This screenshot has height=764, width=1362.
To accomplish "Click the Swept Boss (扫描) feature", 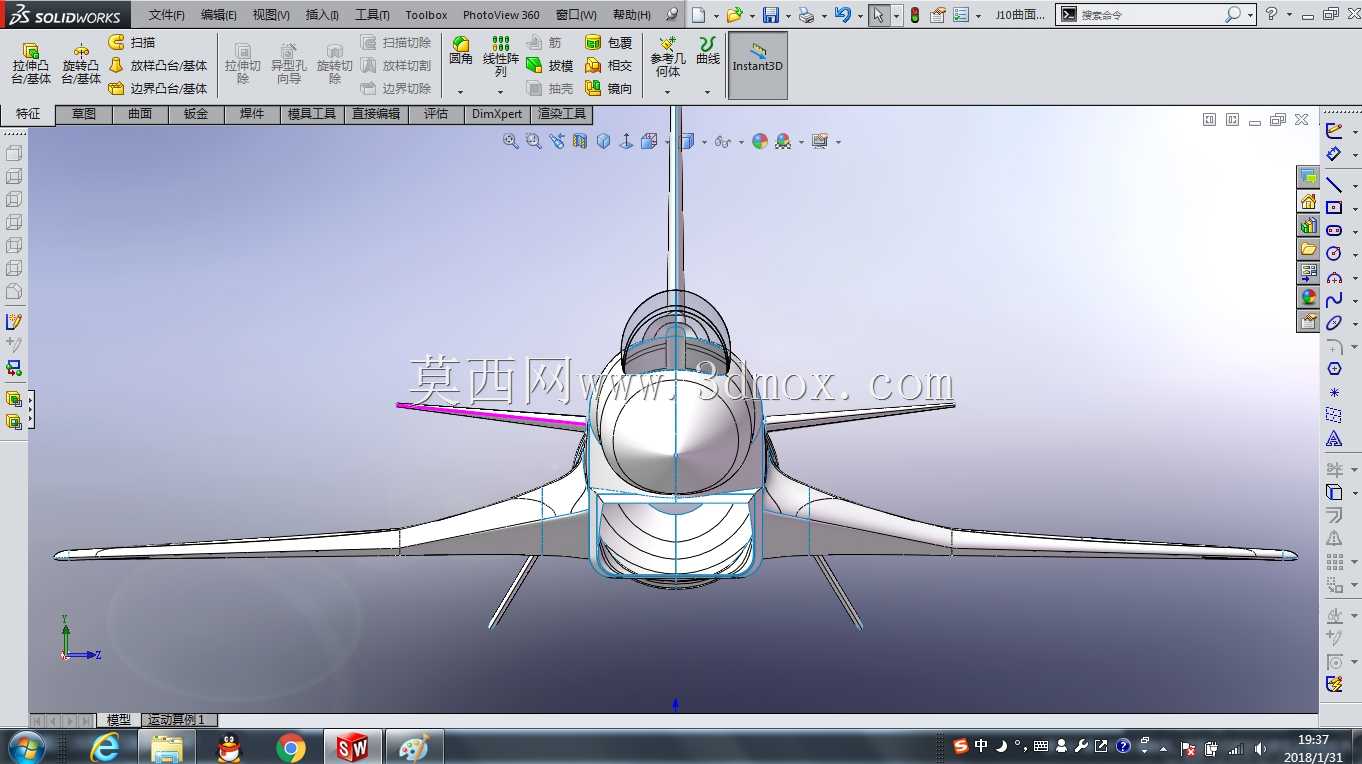I will point(131,43).
